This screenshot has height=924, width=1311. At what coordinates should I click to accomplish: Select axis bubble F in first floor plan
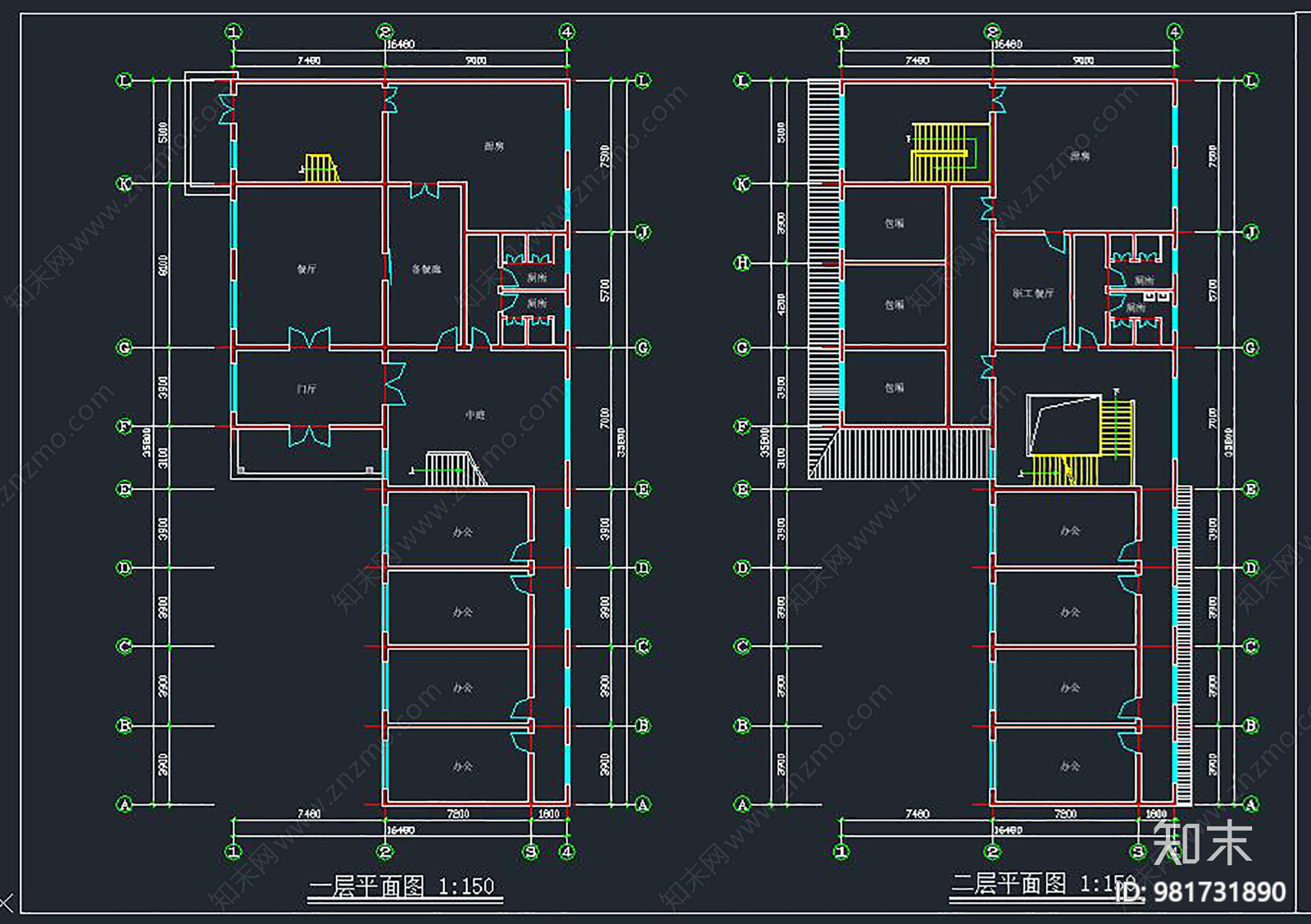[x=125, y=426]
